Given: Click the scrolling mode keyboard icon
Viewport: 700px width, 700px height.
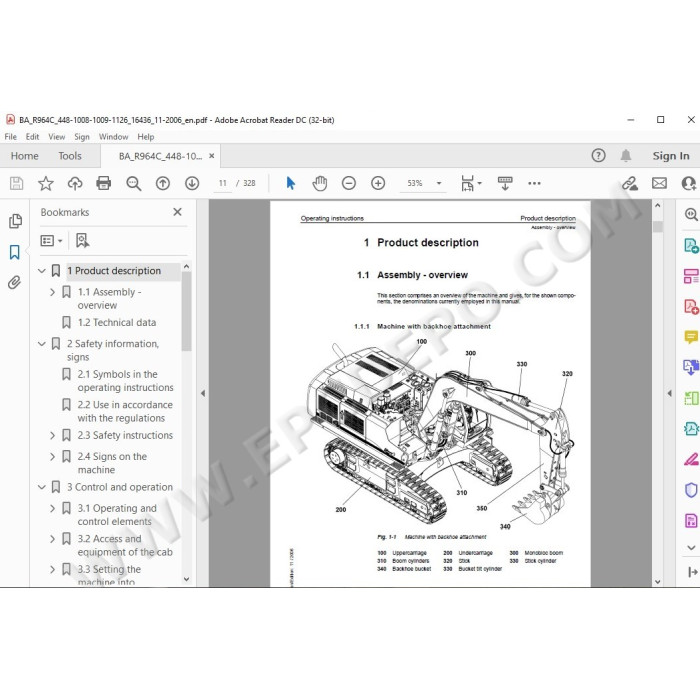Looking at the screenshot, I should (505, 183).
